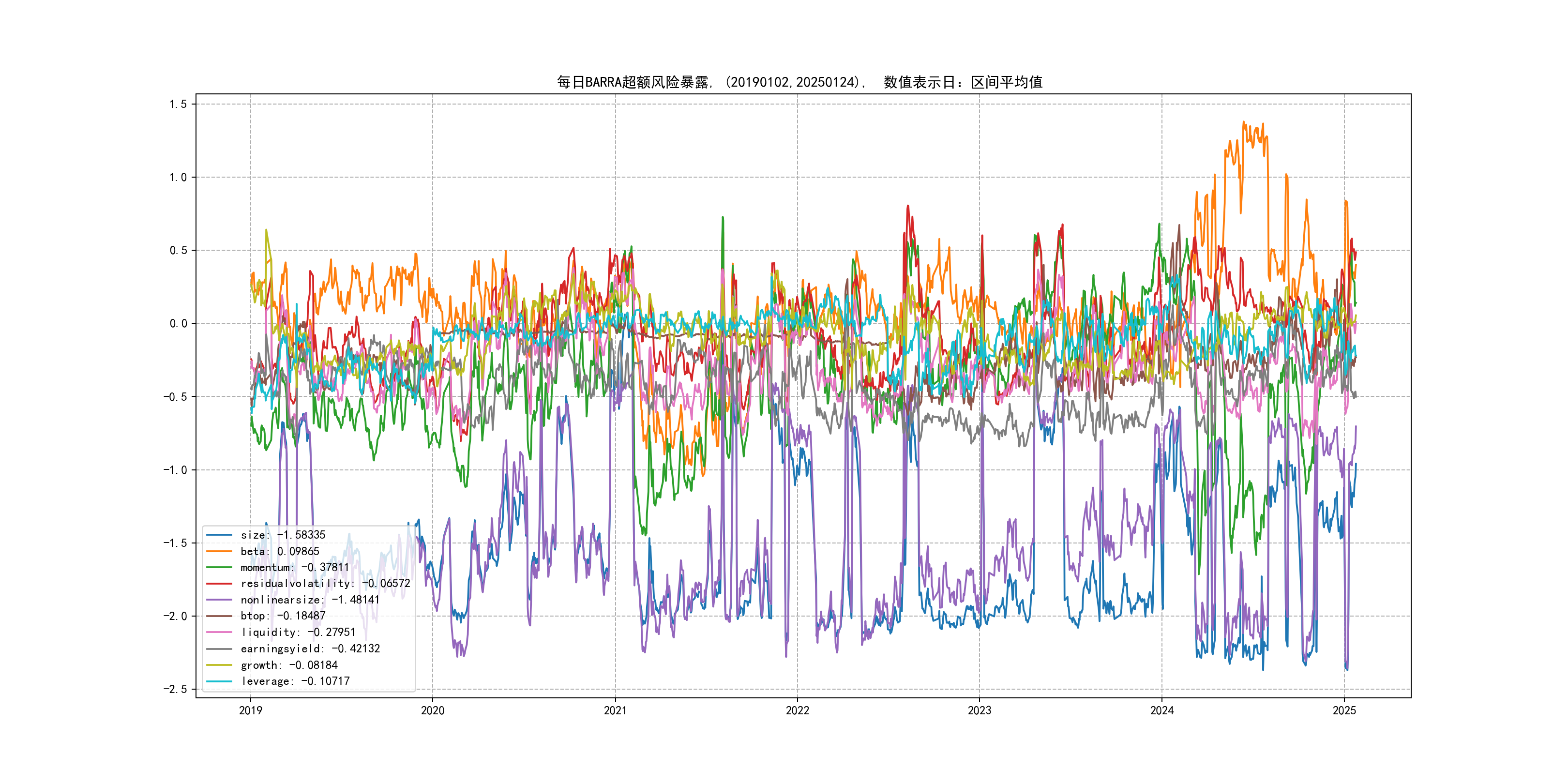The image size is (1568, 784).
Task: Click the beta legend label
Action: pyautogui.click(x=279, y=552)
